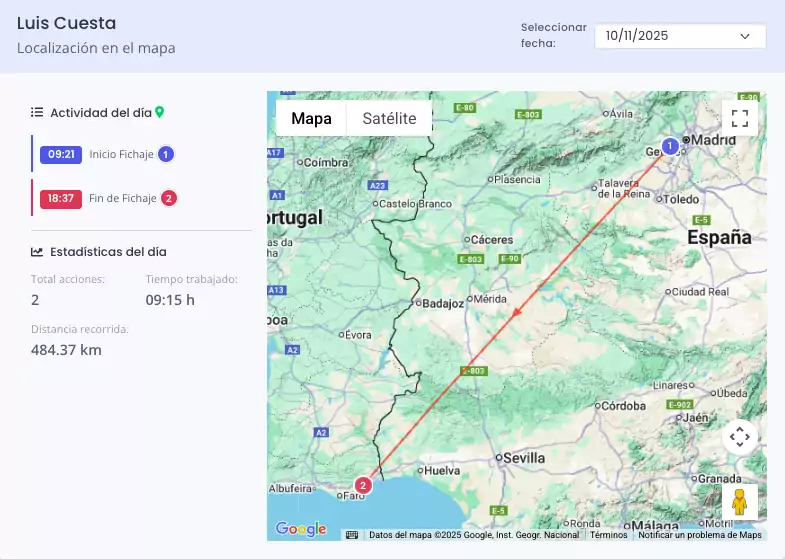Open the date selection dropdown
This screenshot has width=785, height=559.
pyautogui.click(x=680, y=36)
